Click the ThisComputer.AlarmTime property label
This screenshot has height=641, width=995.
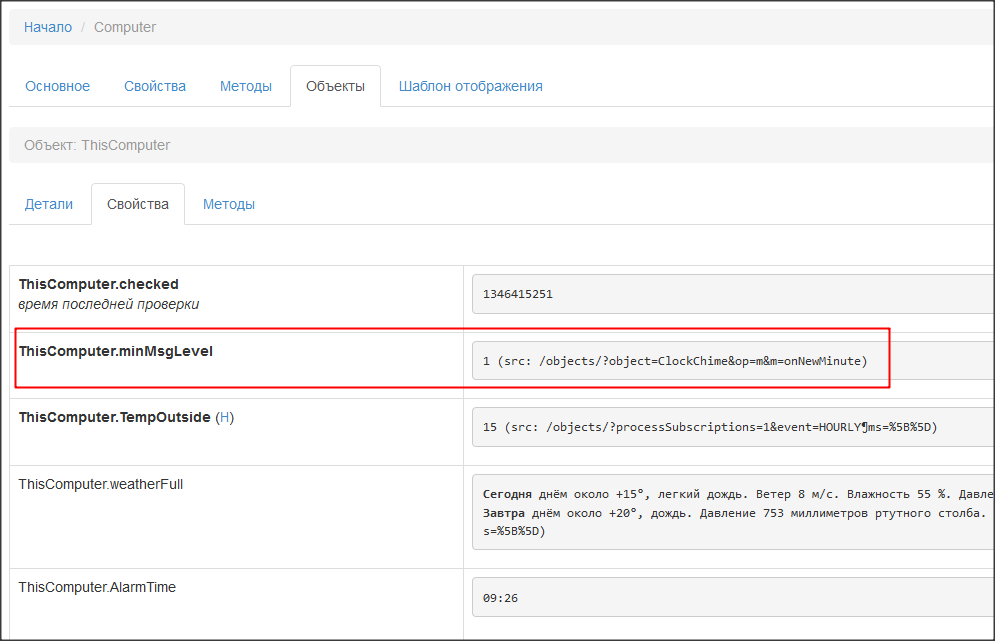97,587
